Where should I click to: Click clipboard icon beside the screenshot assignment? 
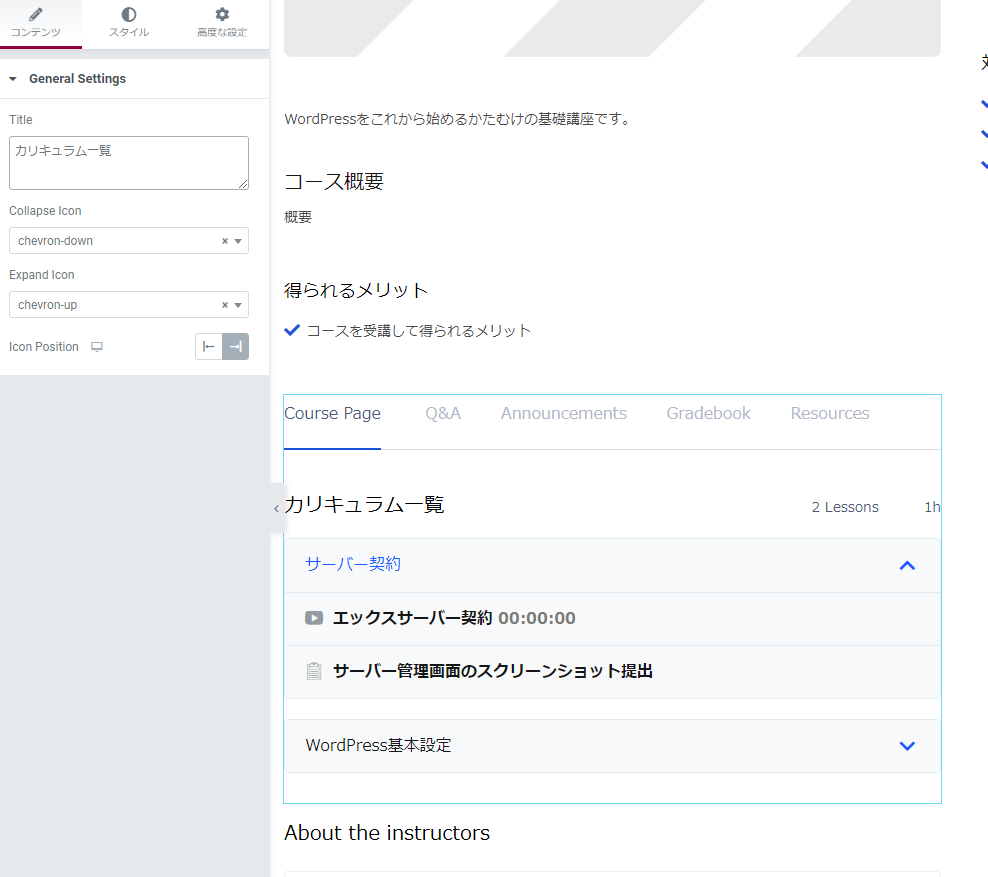point(314,671)
